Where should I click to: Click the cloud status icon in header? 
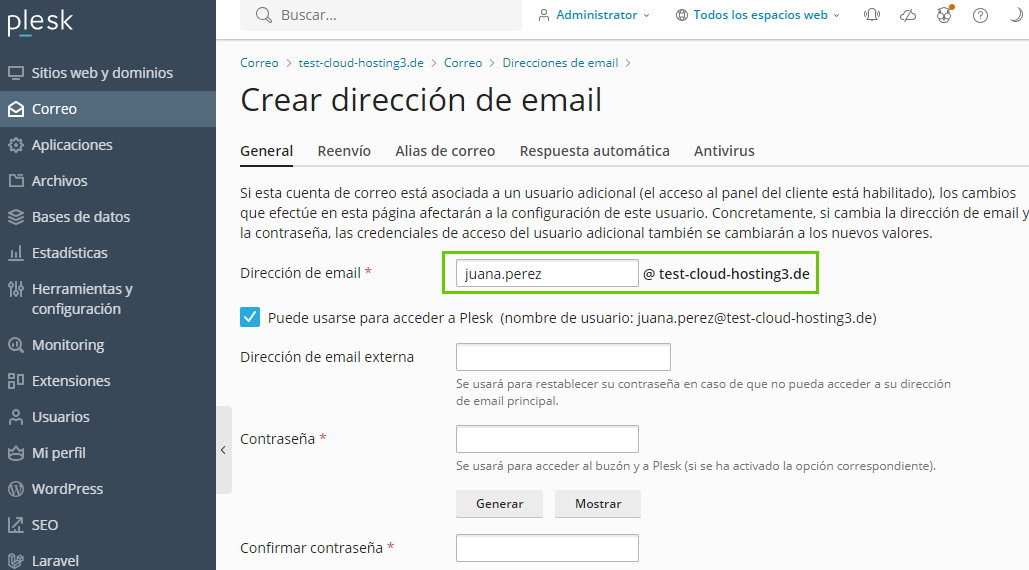908,15
